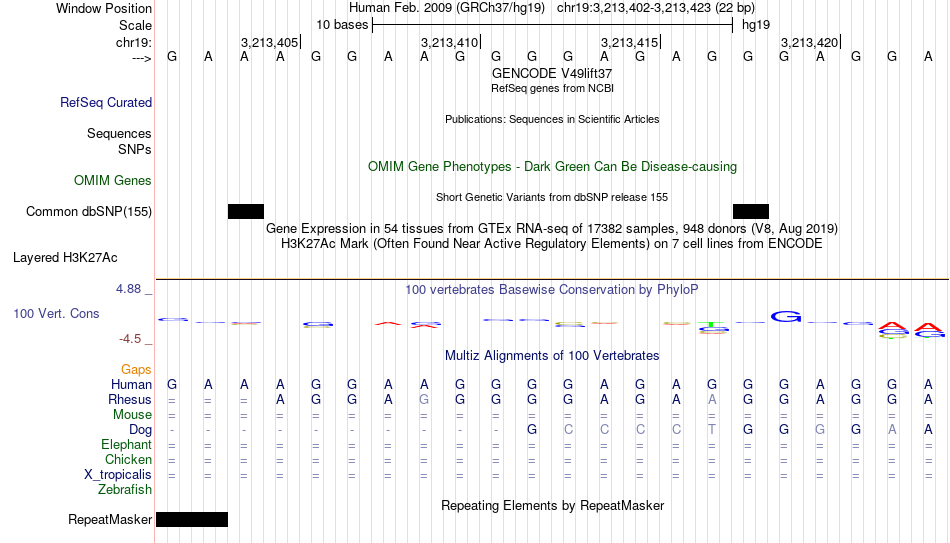Click the Common dbSNP(155) track label

point(88,212)
